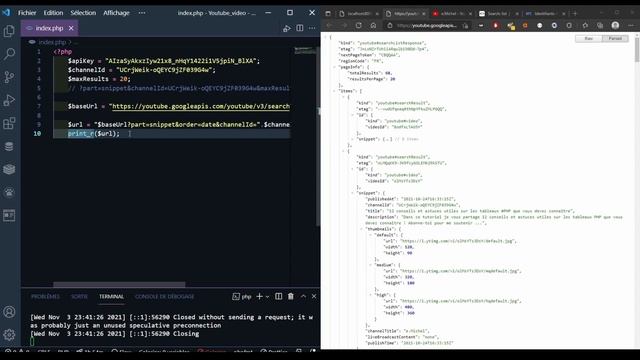Select the php terminal shell entry

tap(242, 297)
